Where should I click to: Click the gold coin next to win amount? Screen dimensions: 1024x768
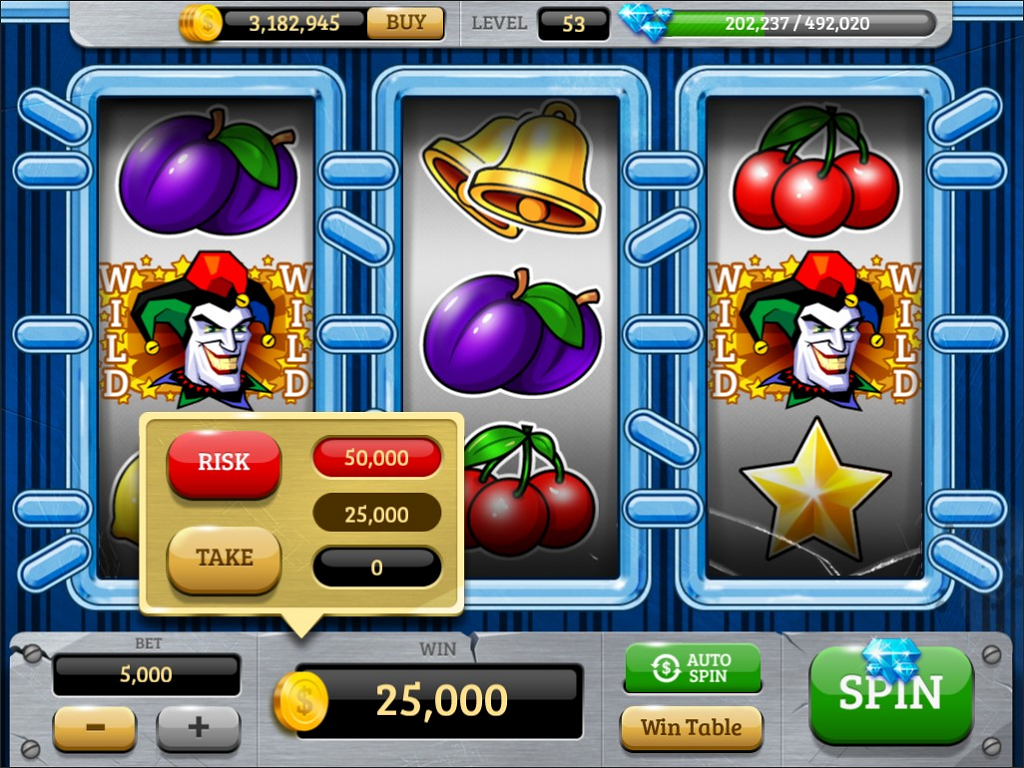pos(300,702)
